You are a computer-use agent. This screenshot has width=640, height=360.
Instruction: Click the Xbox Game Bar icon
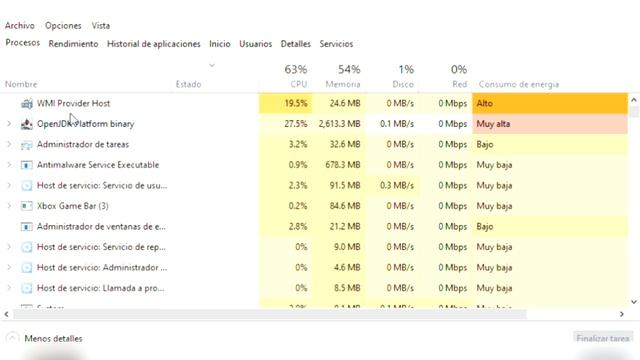tap(27, 206)
